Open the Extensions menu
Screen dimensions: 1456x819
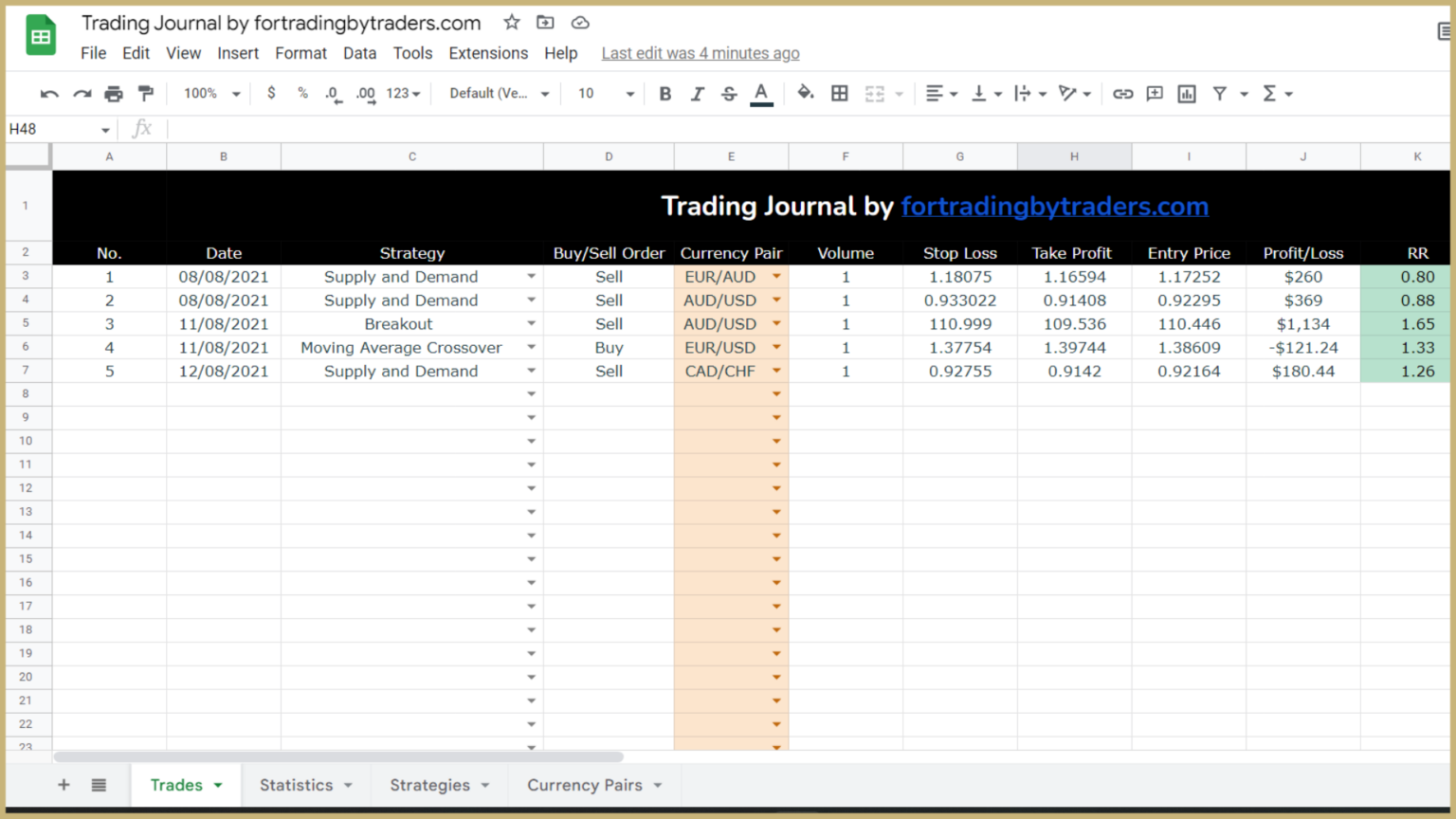pyautogui.click(x=488, y=53)
